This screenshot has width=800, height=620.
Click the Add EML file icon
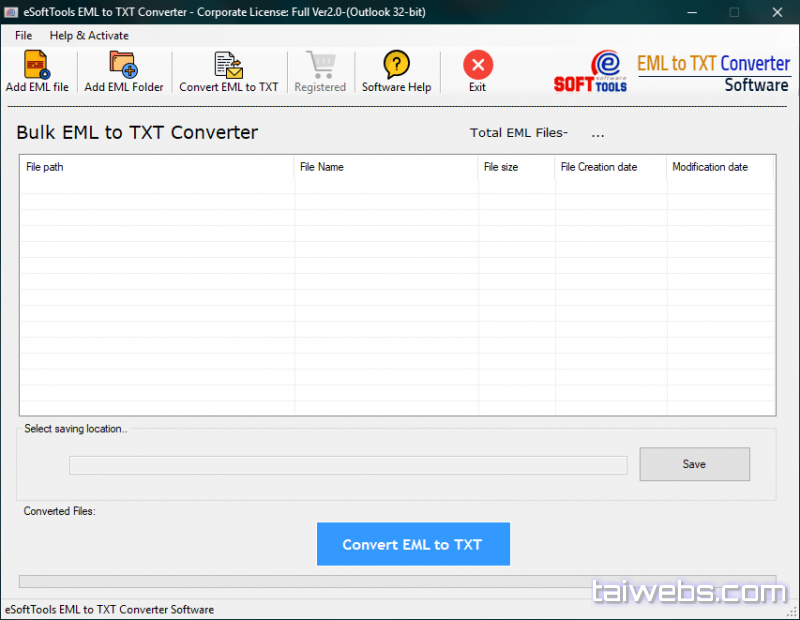[x=37, y=66]
